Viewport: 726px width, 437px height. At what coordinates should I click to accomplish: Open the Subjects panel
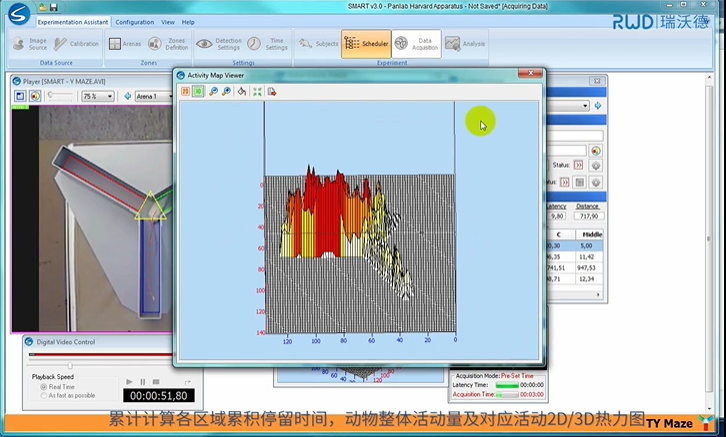tap(319, 44)
